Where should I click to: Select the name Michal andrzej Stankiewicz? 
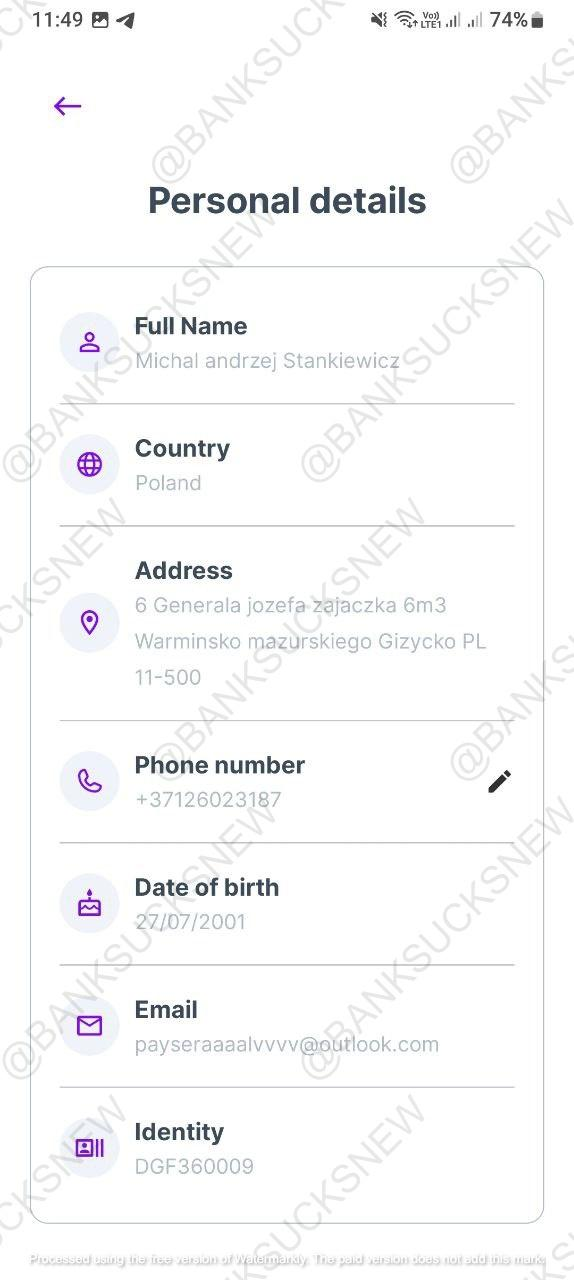coord(267,361)
